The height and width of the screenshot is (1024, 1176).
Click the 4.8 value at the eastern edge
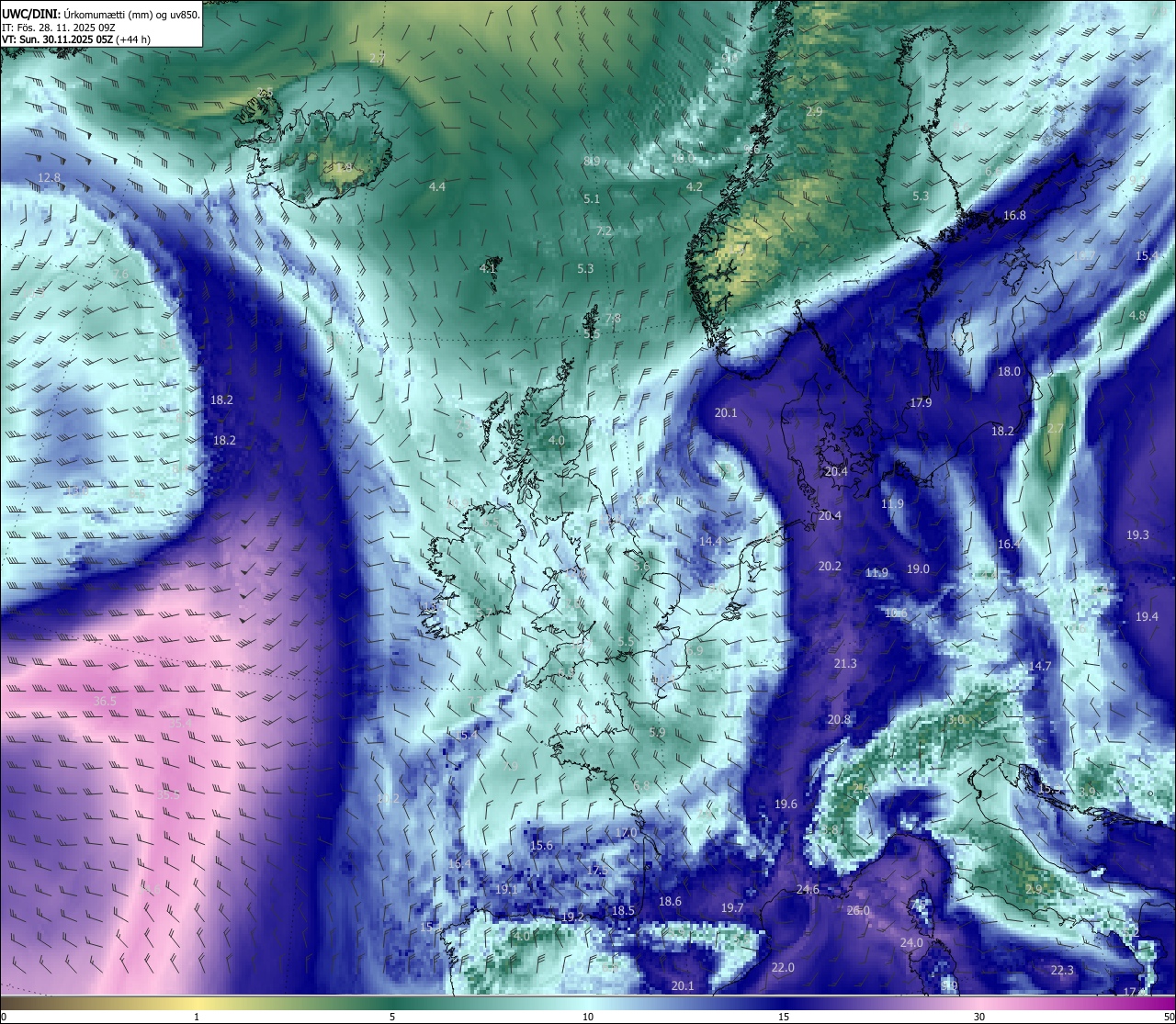click(1137, 315)
